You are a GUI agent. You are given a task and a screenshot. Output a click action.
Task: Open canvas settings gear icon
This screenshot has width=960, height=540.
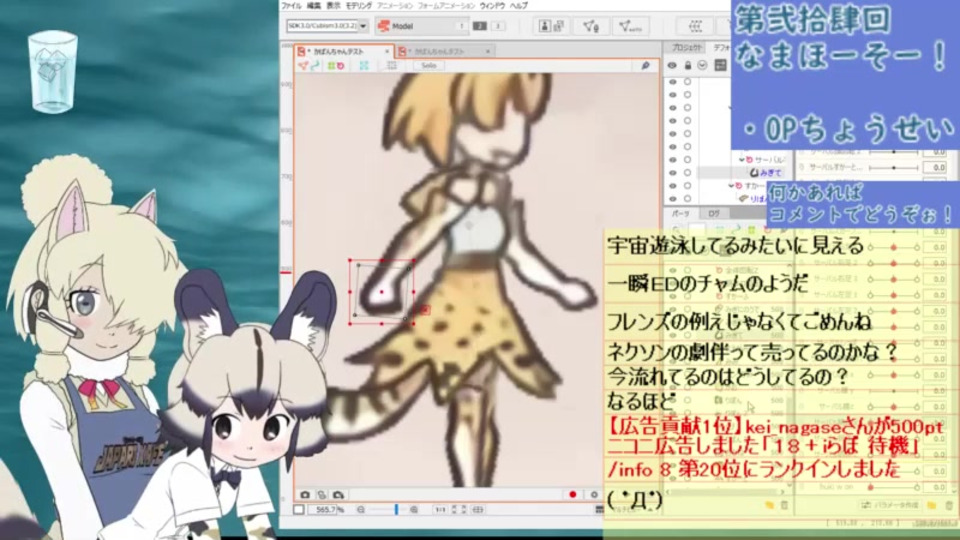click(594, 495)
